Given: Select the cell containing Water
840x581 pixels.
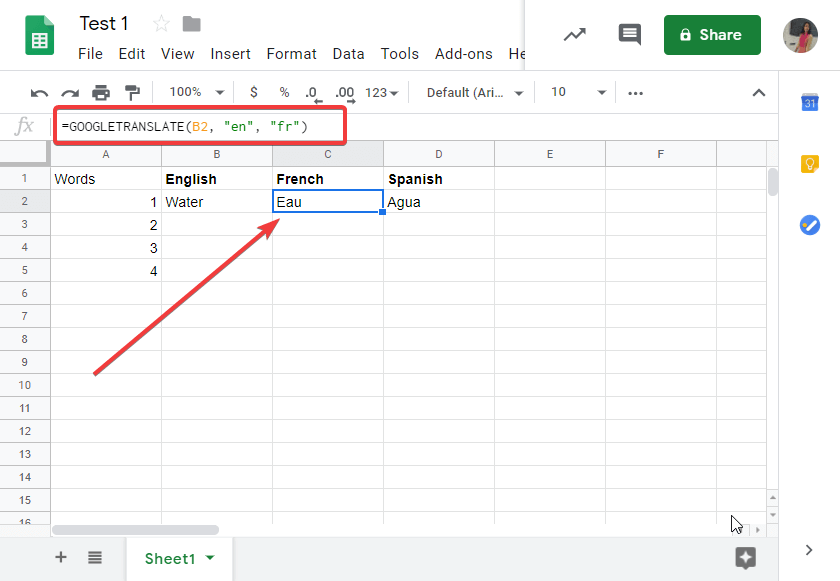Looking at the screenshot, I should [217, 202].
